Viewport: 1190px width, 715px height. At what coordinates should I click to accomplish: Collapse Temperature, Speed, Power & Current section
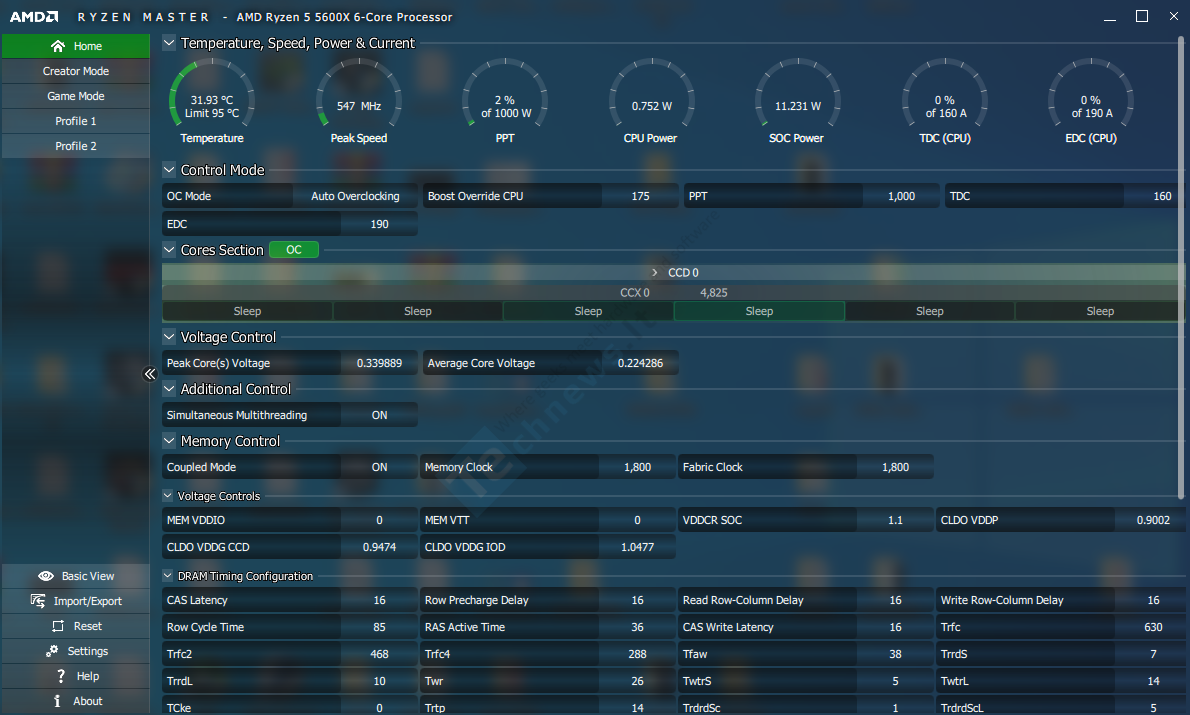coord(169,43)
